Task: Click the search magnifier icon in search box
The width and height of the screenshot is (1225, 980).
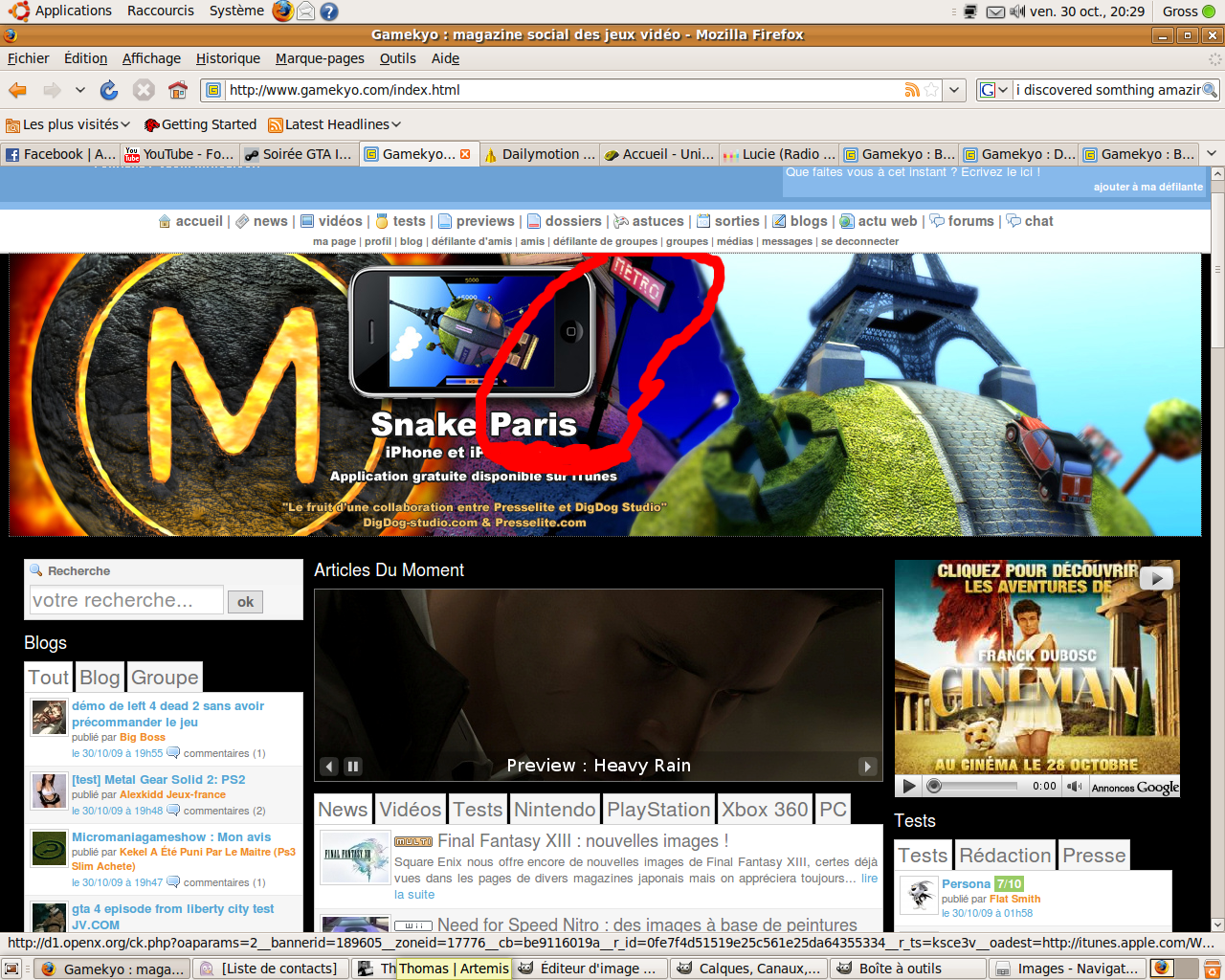Action: [x=1210, y=90]
